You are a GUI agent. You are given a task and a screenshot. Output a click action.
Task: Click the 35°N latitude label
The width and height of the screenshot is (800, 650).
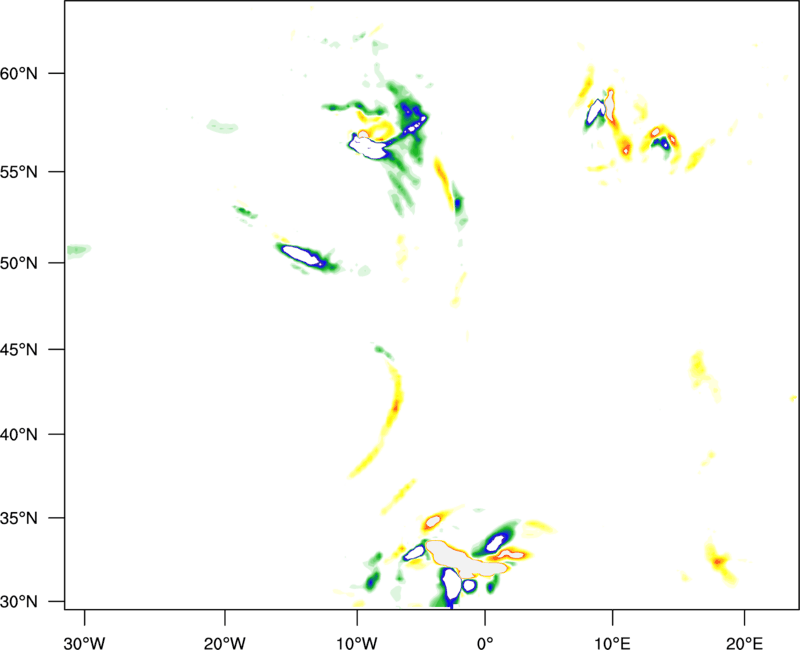point(19,518)
